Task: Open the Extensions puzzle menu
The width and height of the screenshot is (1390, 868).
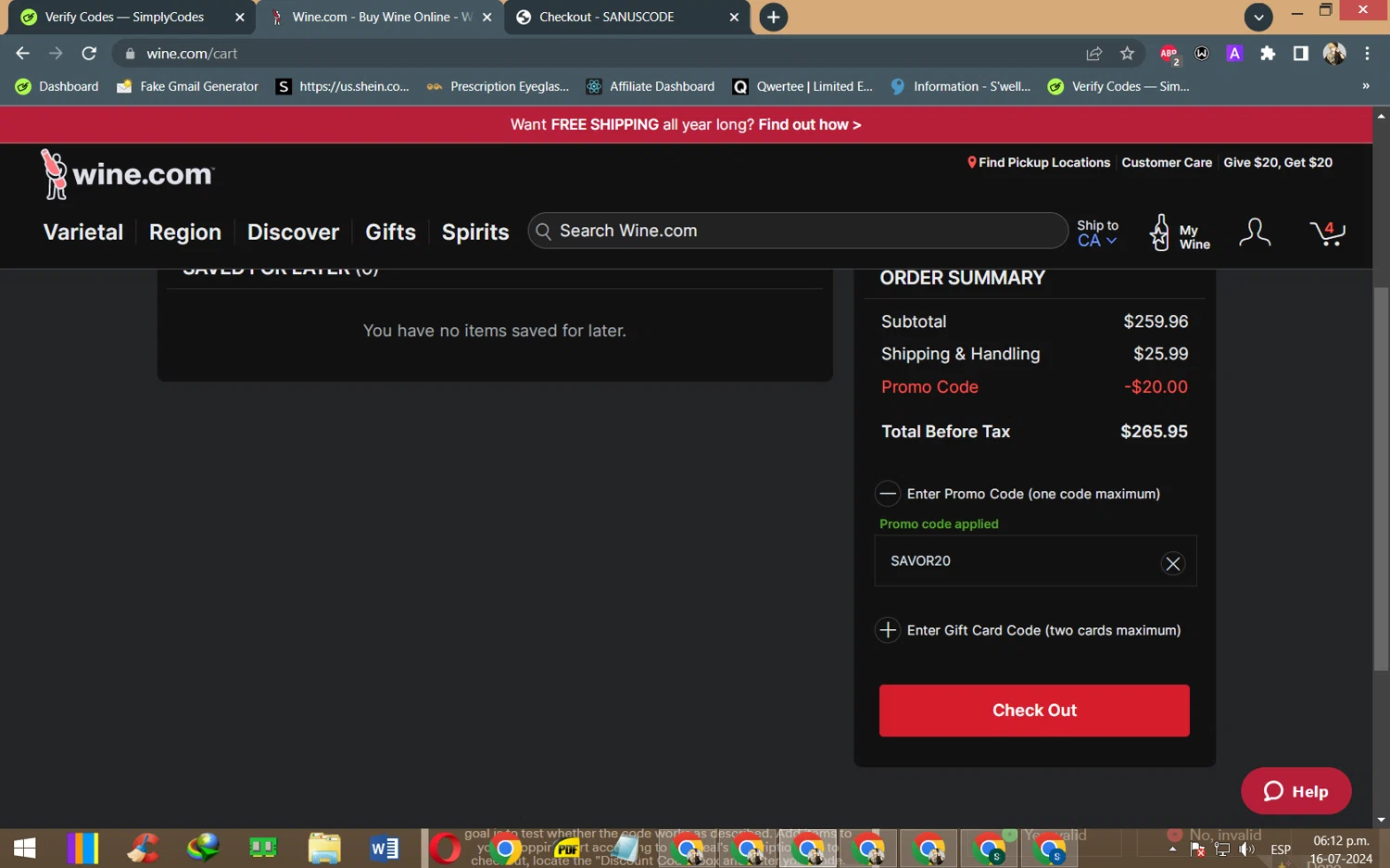Action: coord(1268,54)
